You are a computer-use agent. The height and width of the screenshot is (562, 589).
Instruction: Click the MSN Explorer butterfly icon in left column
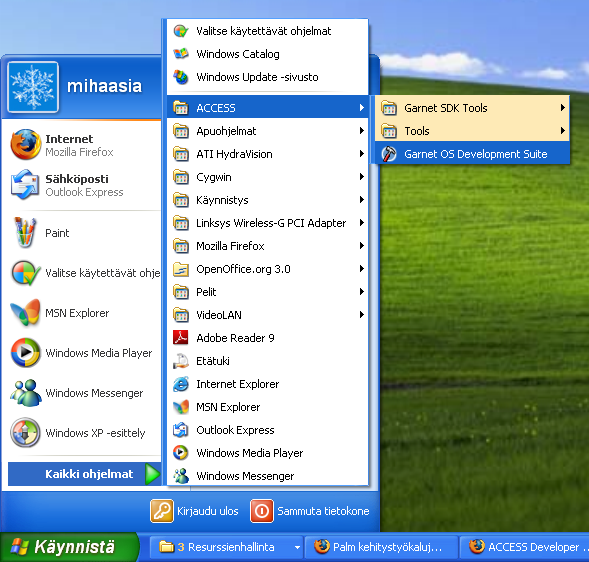[x=26, y=313]
